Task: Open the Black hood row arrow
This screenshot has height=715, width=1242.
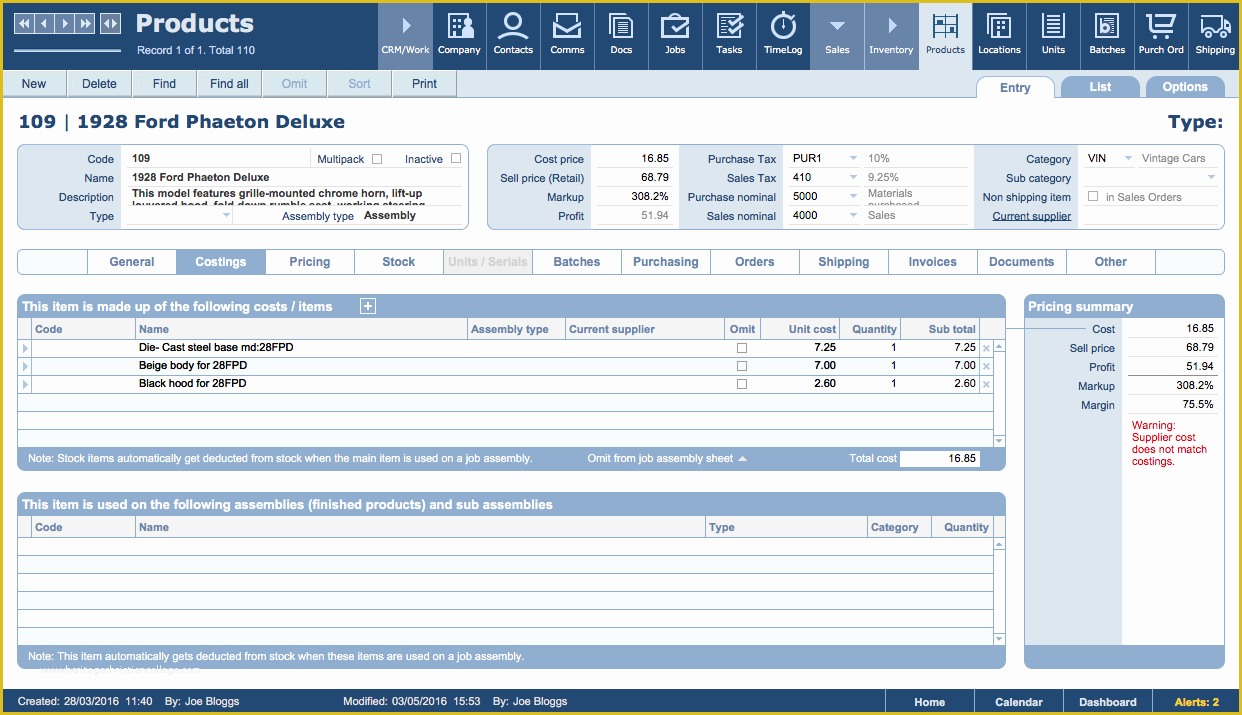Action: [x=25, y=384]
